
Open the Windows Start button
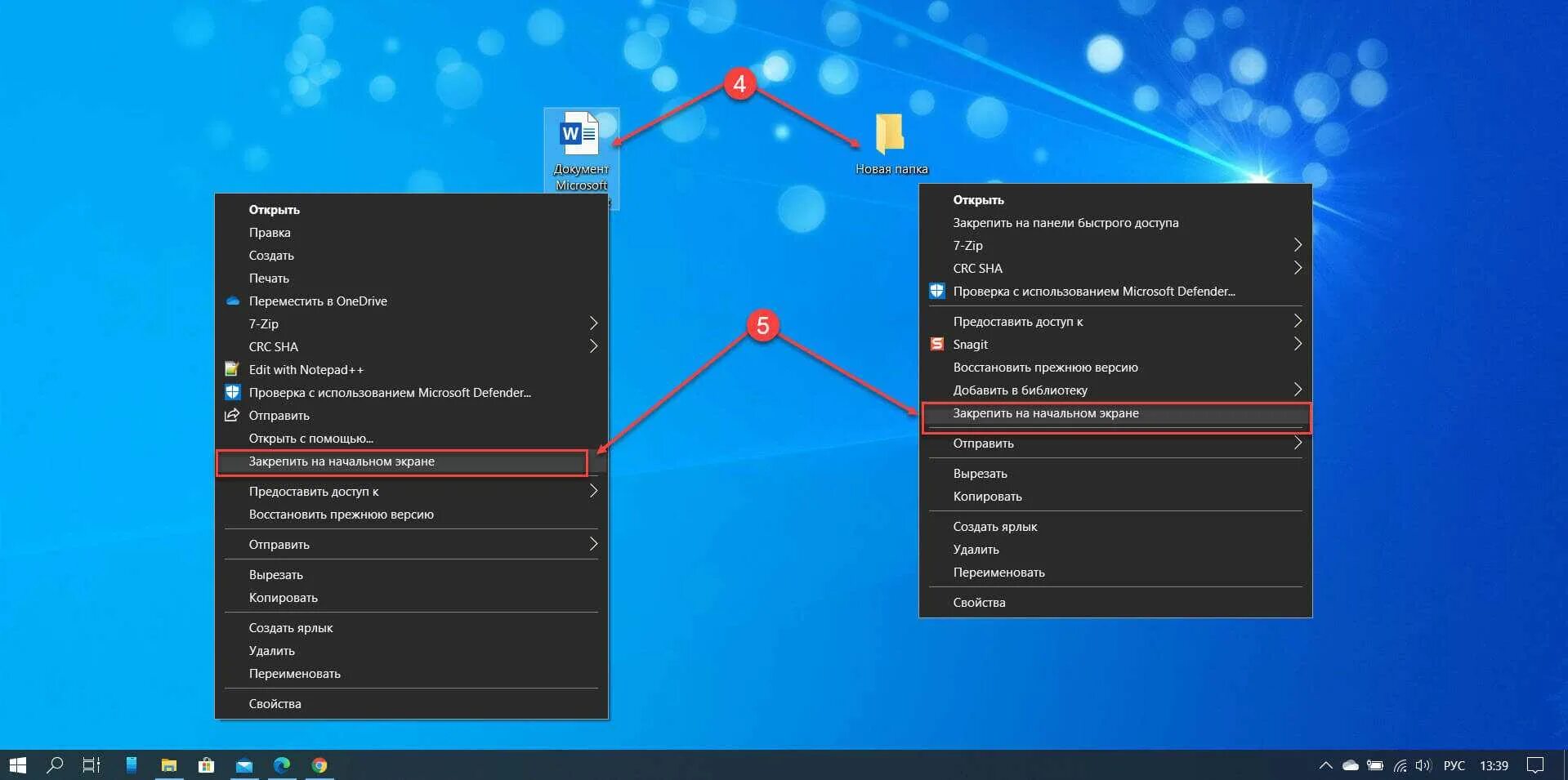pos(17,765)
